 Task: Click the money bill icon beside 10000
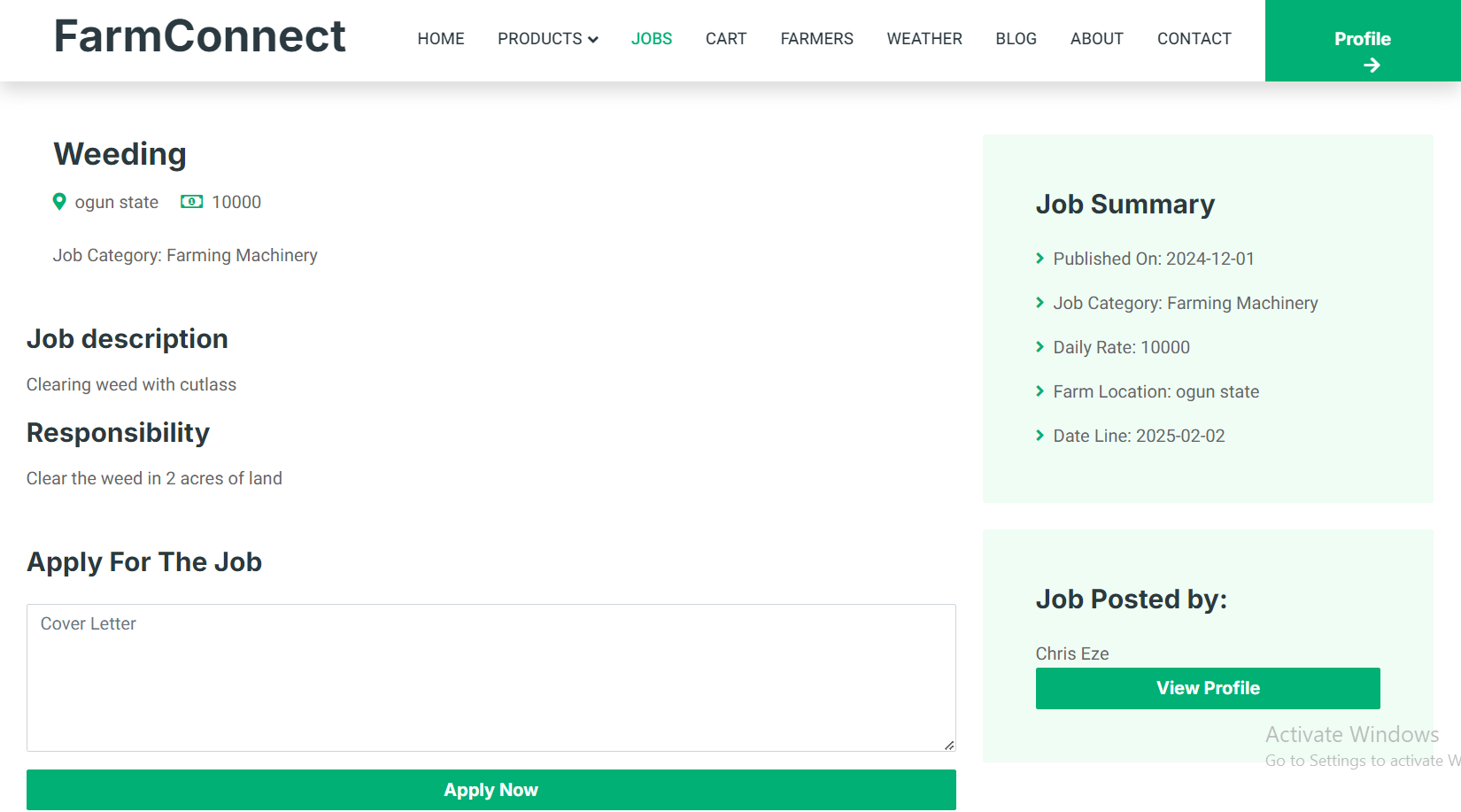[x=191, y=202]
